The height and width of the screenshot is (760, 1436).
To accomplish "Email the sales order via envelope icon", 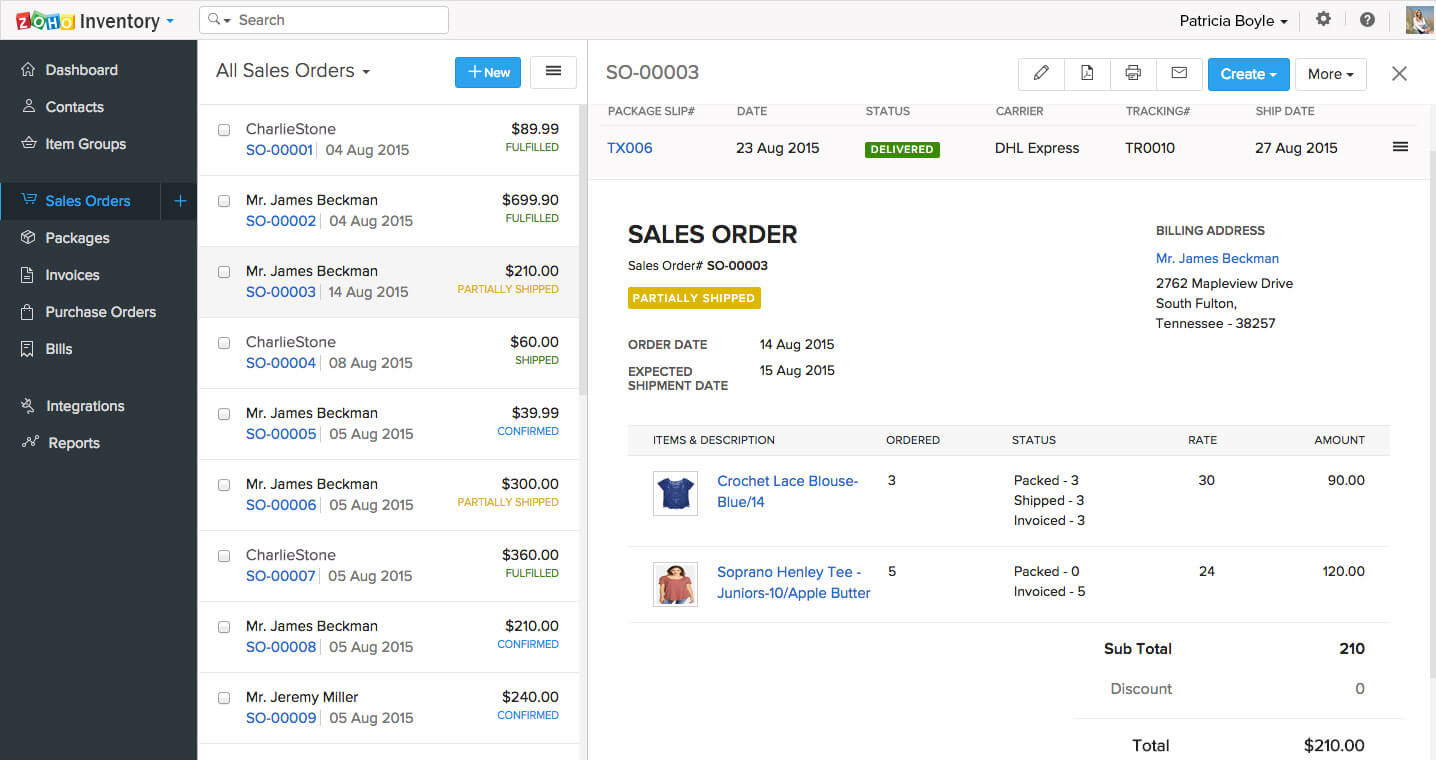I will coord(1178,73).
